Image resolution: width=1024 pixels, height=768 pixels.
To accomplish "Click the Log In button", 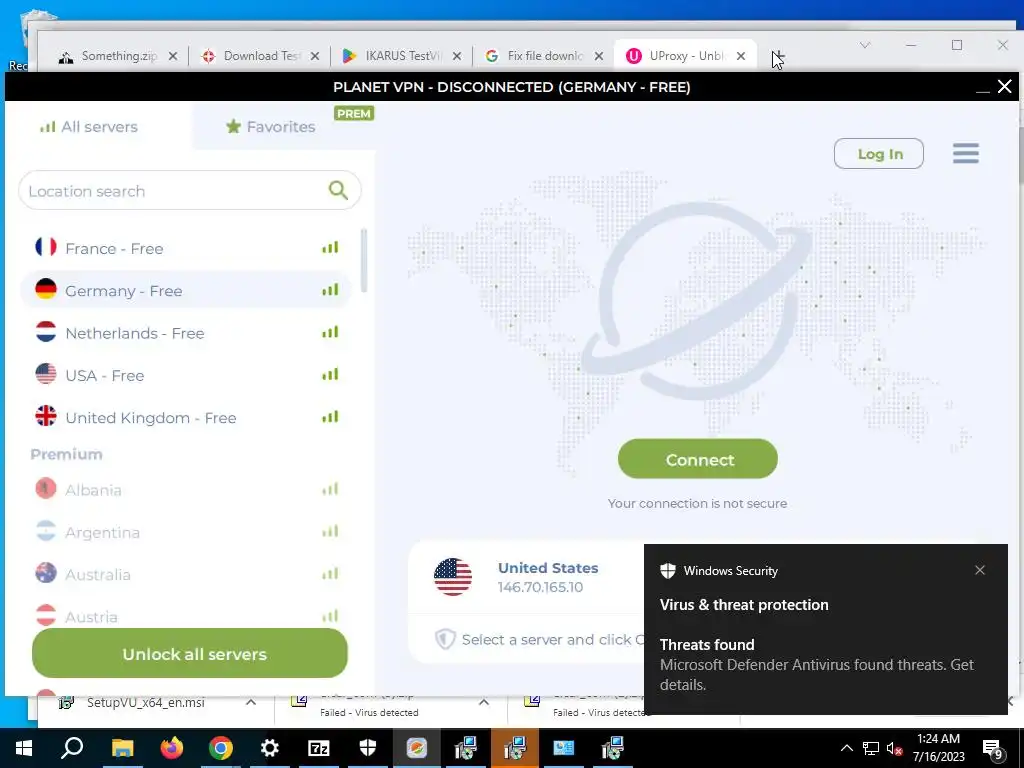I will coord(879,153).
